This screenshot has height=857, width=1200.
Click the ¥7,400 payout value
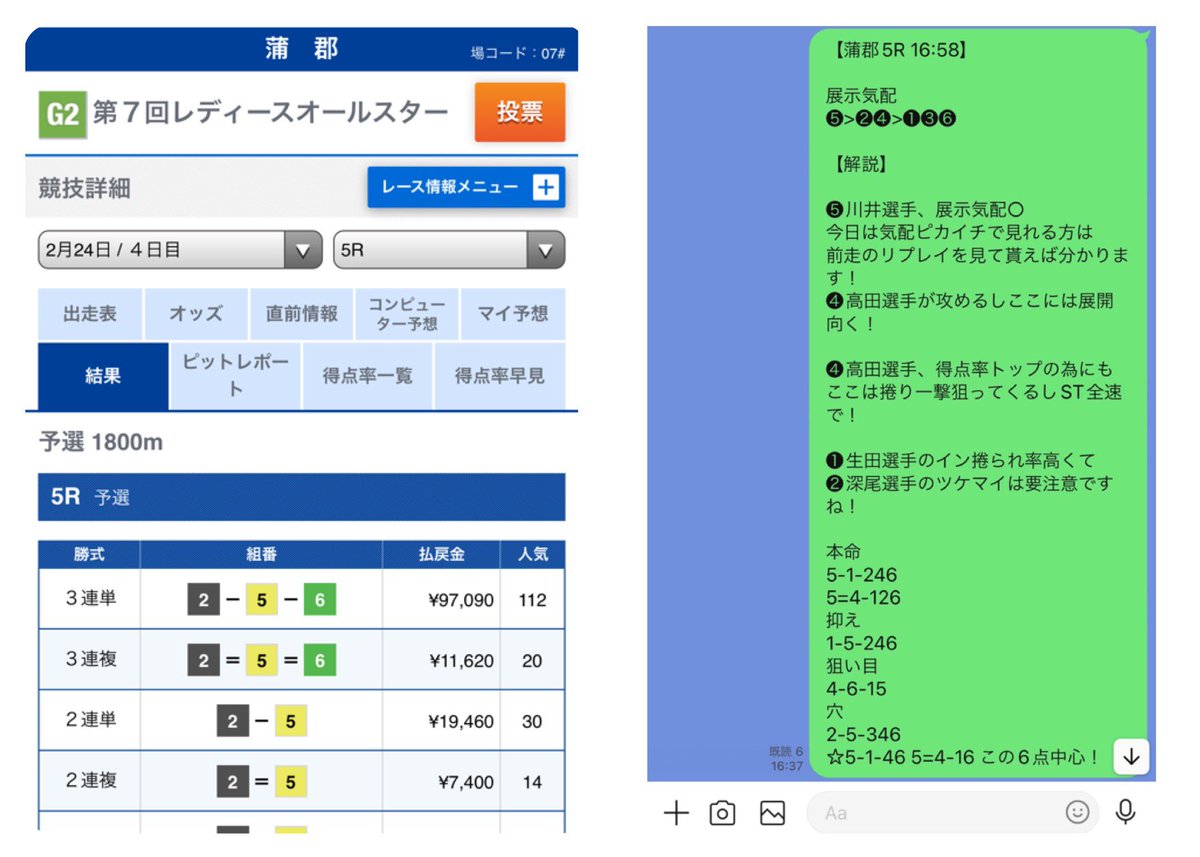coord(465,783)
